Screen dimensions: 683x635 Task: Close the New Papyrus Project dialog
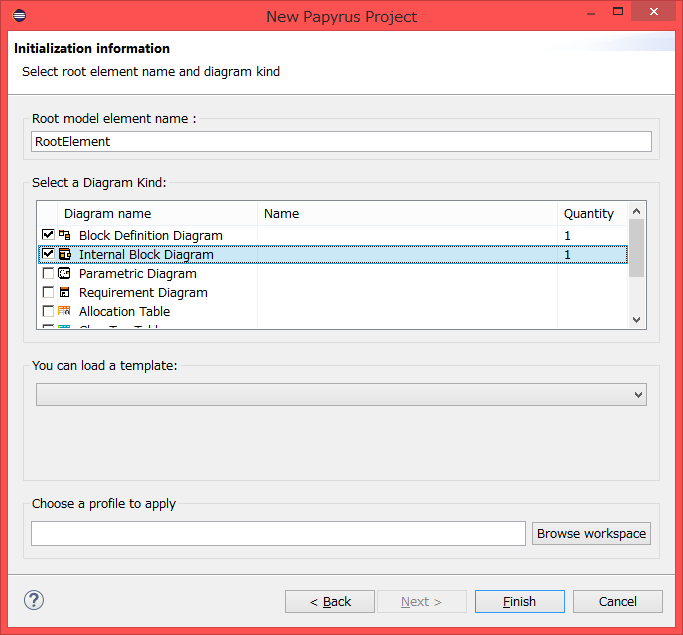pos(653,11)
